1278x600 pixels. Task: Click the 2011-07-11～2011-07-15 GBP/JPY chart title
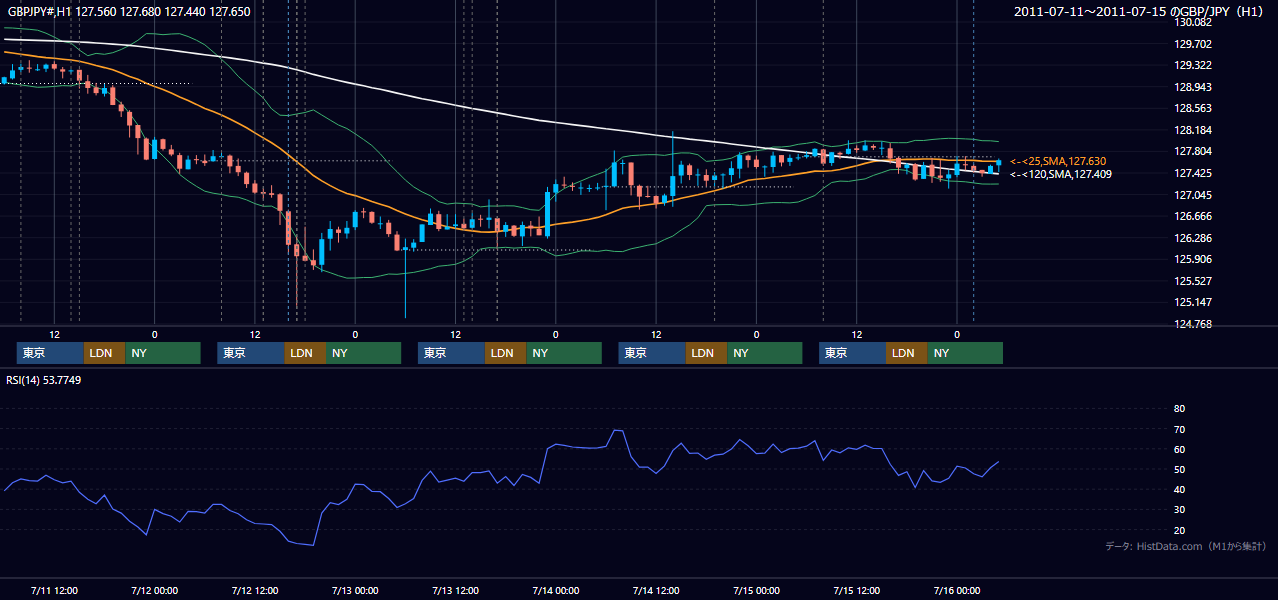1140,12
